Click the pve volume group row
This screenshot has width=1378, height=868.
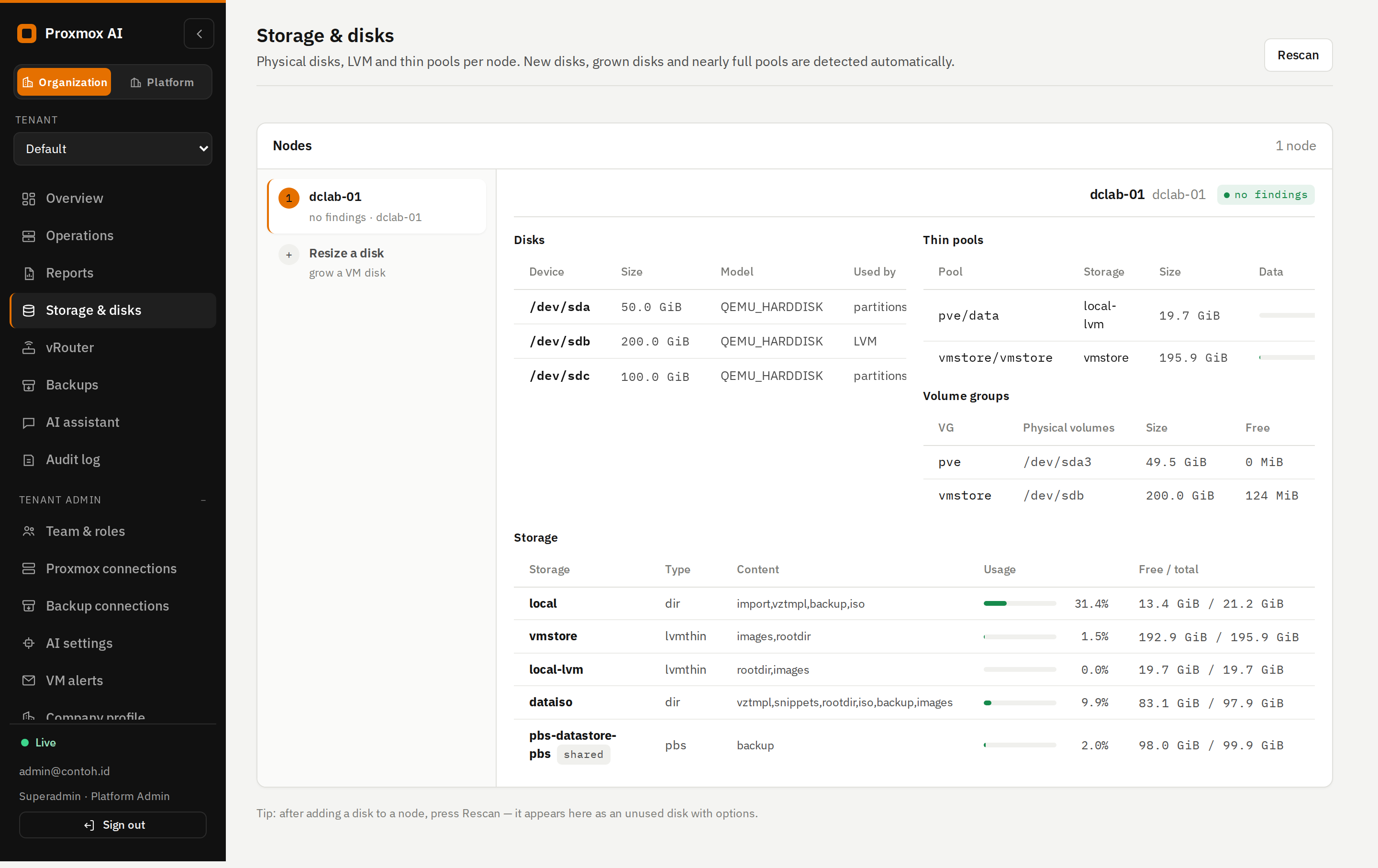pos(1118,462)
